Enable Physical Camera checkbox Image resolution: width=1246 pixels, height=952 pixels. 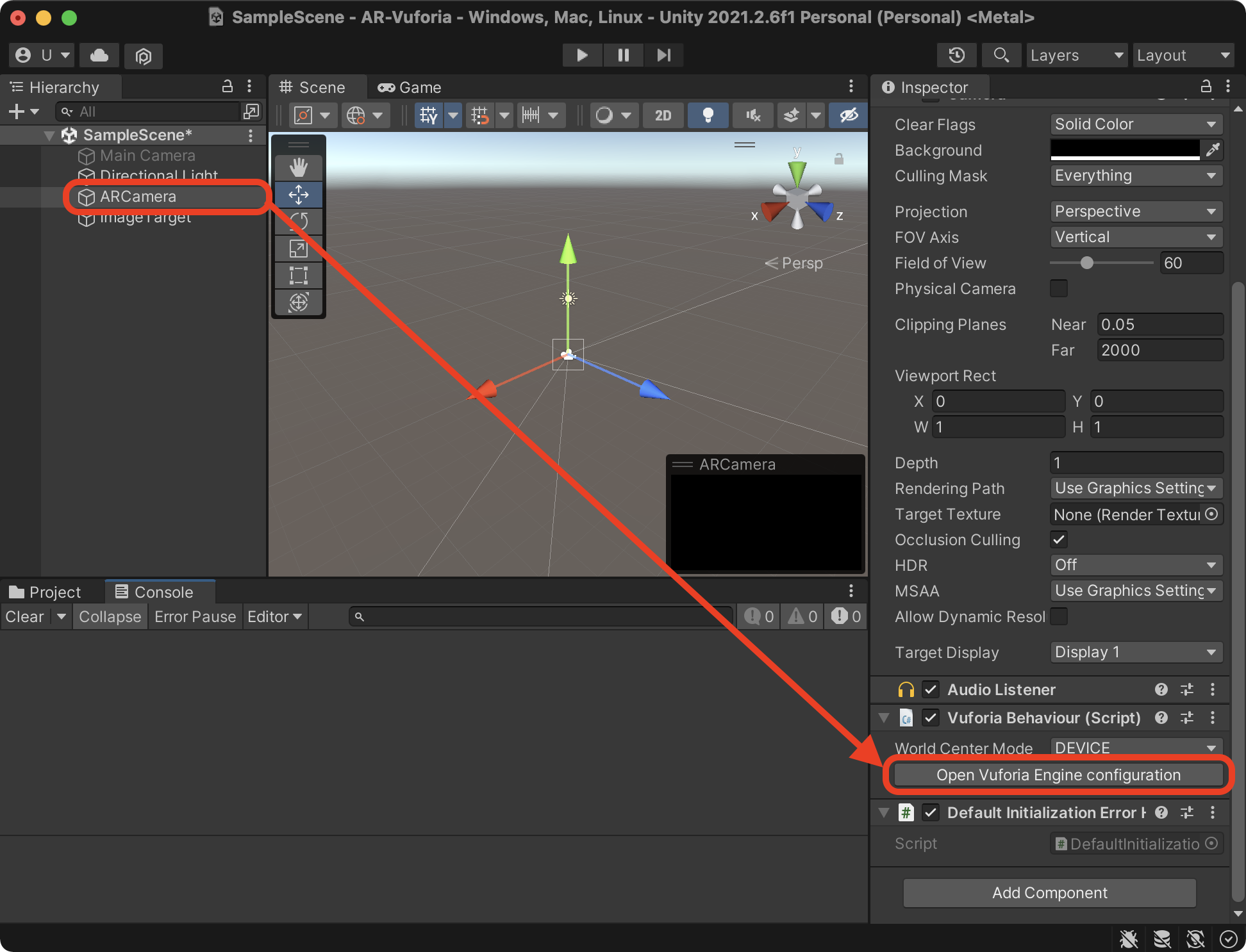(x=1059, y=288)
